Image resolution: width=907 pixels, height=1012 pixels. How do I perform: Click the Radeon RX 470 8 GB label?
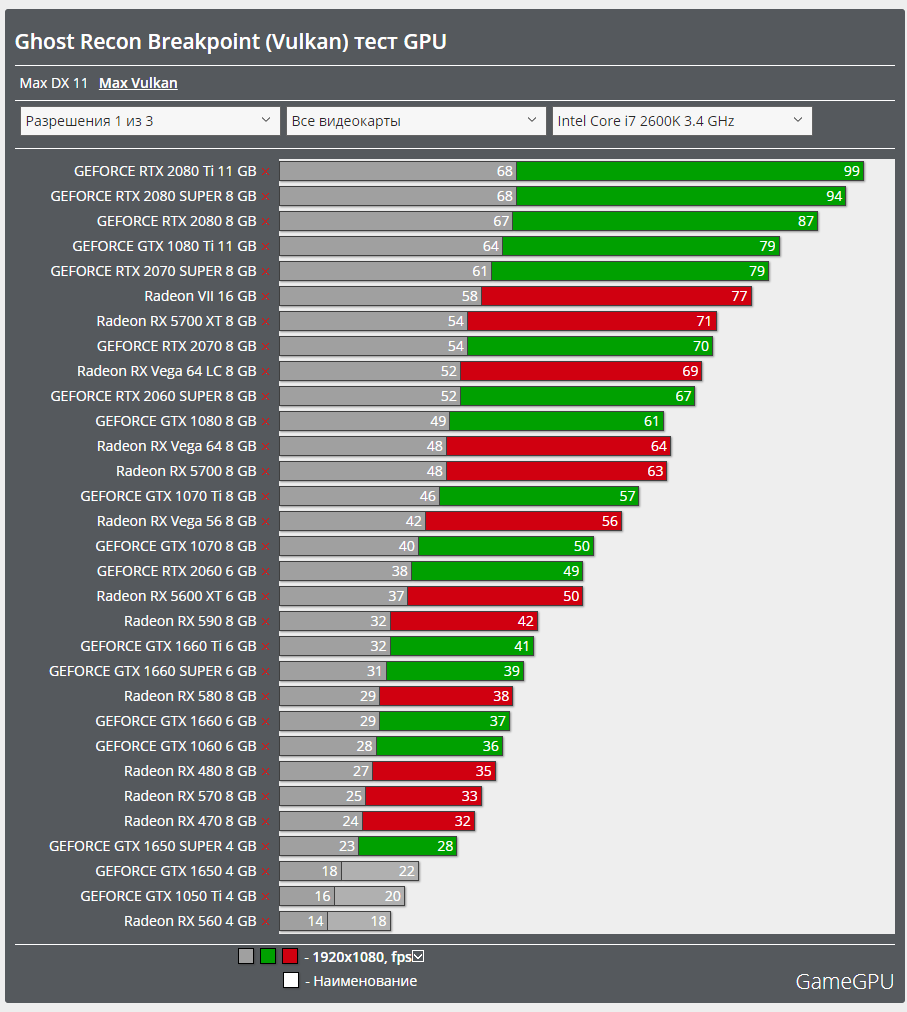coord(190,822)
